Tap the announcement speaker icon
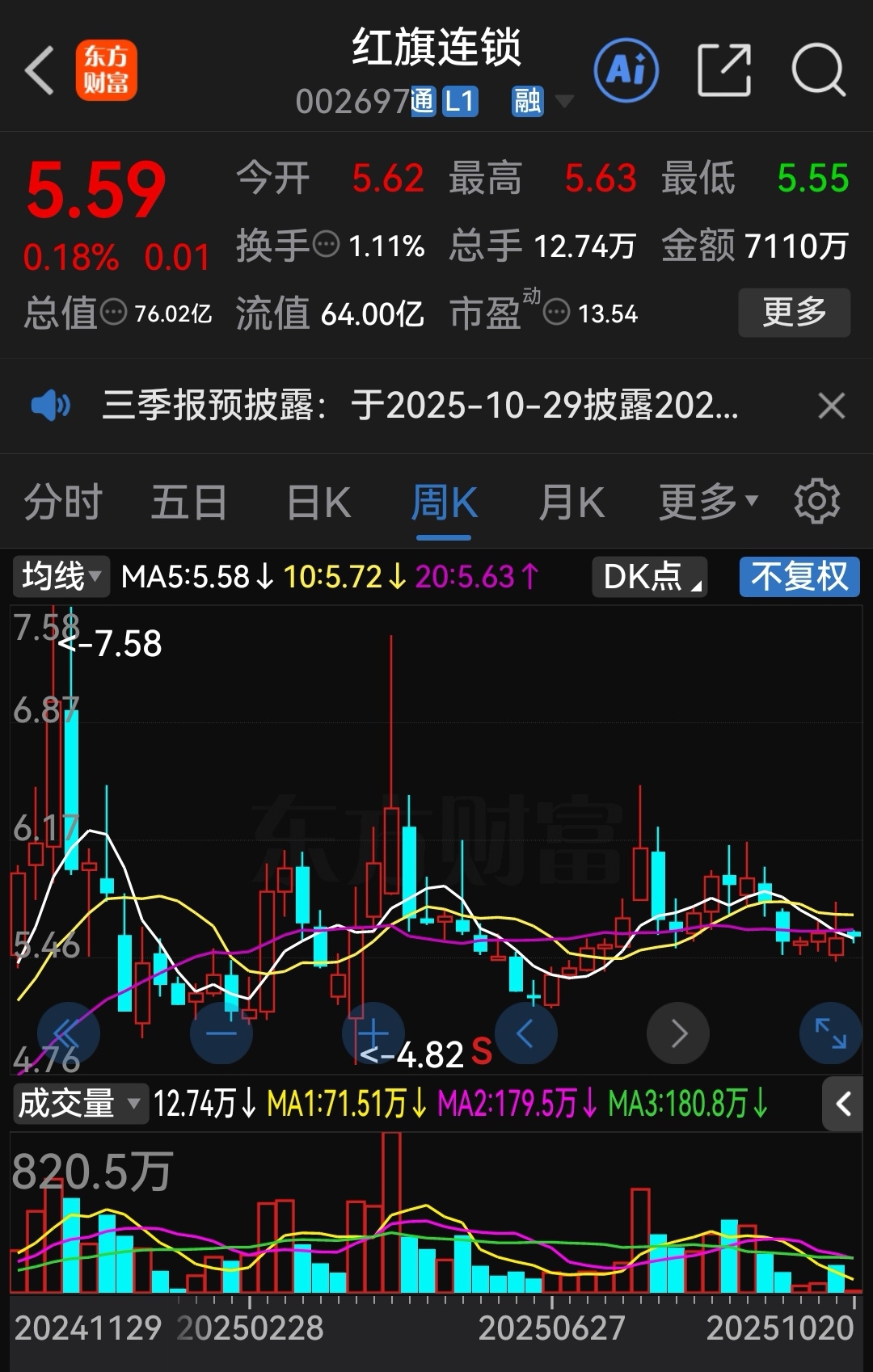Image resolution: width=873 pixels, height=1372 pixels. (51, 405)
